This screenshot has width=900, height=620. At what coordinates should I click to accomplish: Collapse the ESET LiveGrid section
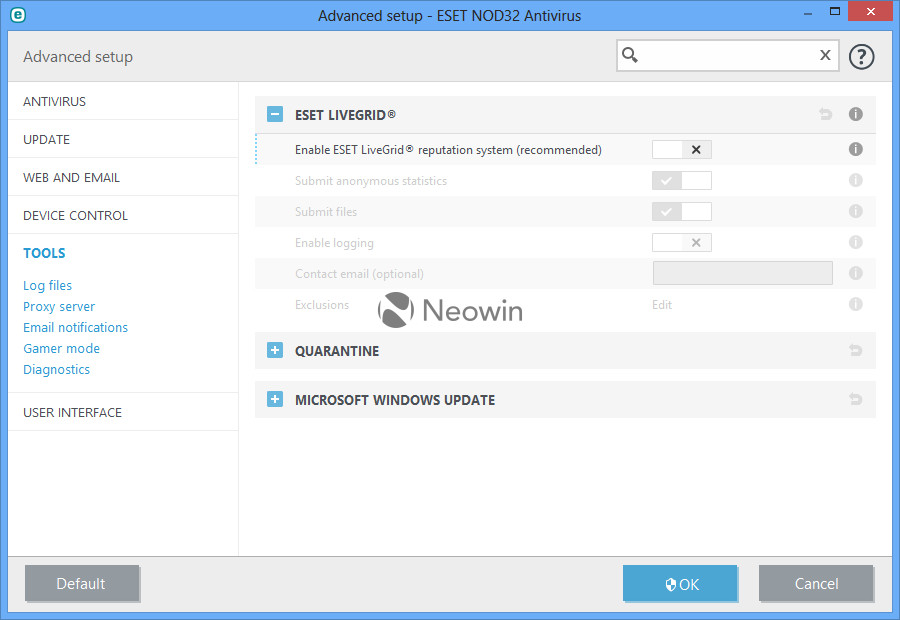pyautogui.click(x=275, y=114)
